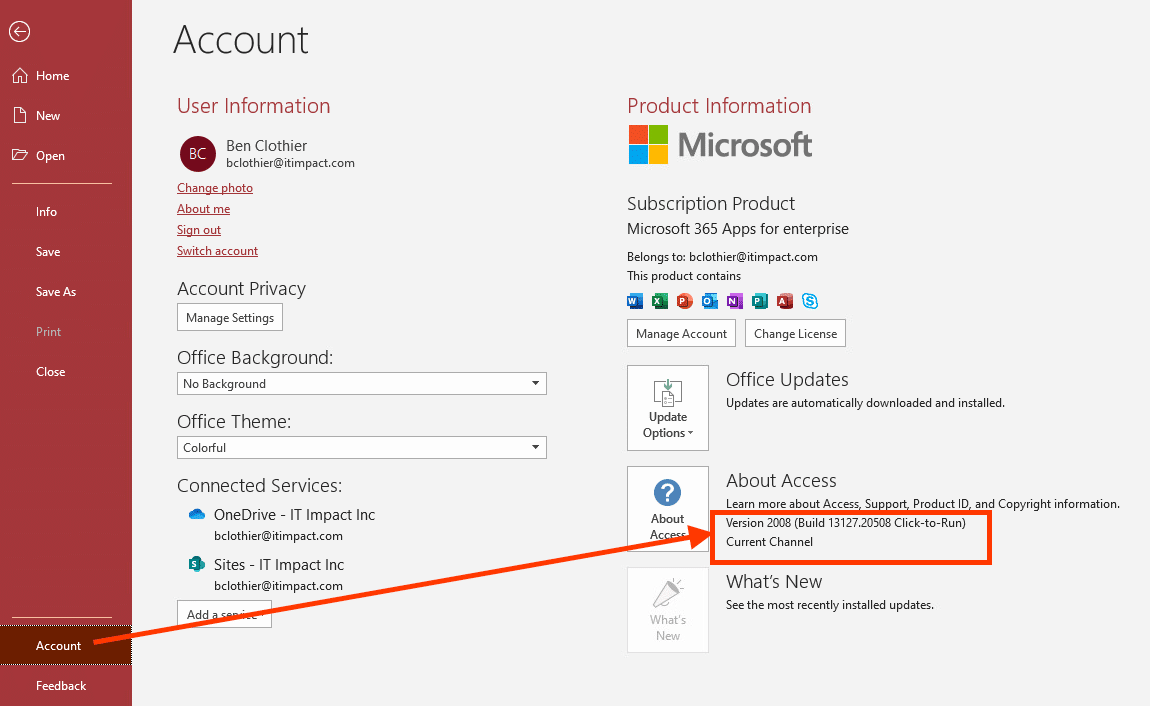Screen dimensions: 1150x706
Task: Click Sites - IT Impact Inc text
Action: click(279, 565)
